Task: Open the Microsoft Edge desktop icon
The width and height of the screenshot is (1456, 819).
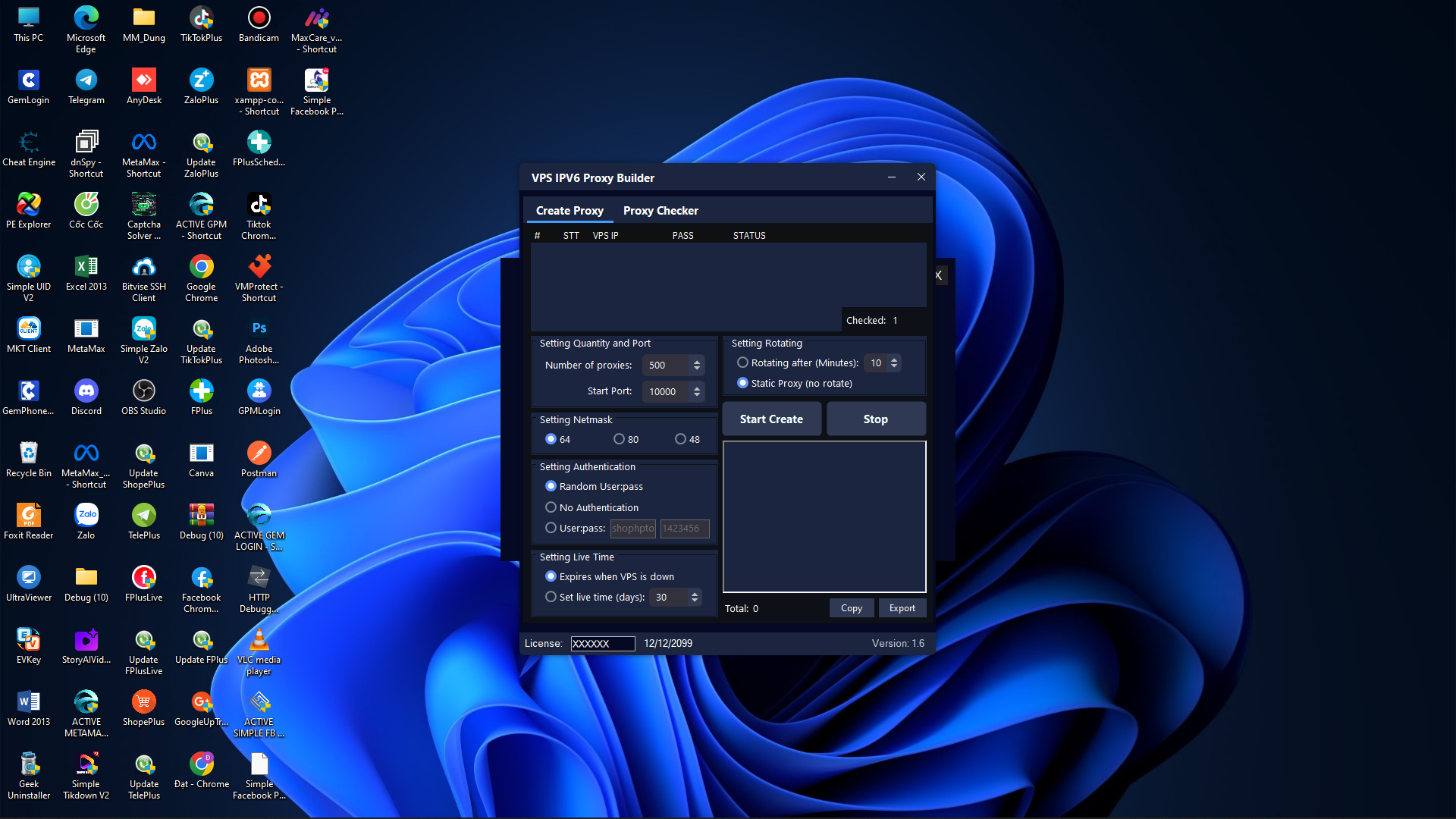Action: click(x=86, y=30)
